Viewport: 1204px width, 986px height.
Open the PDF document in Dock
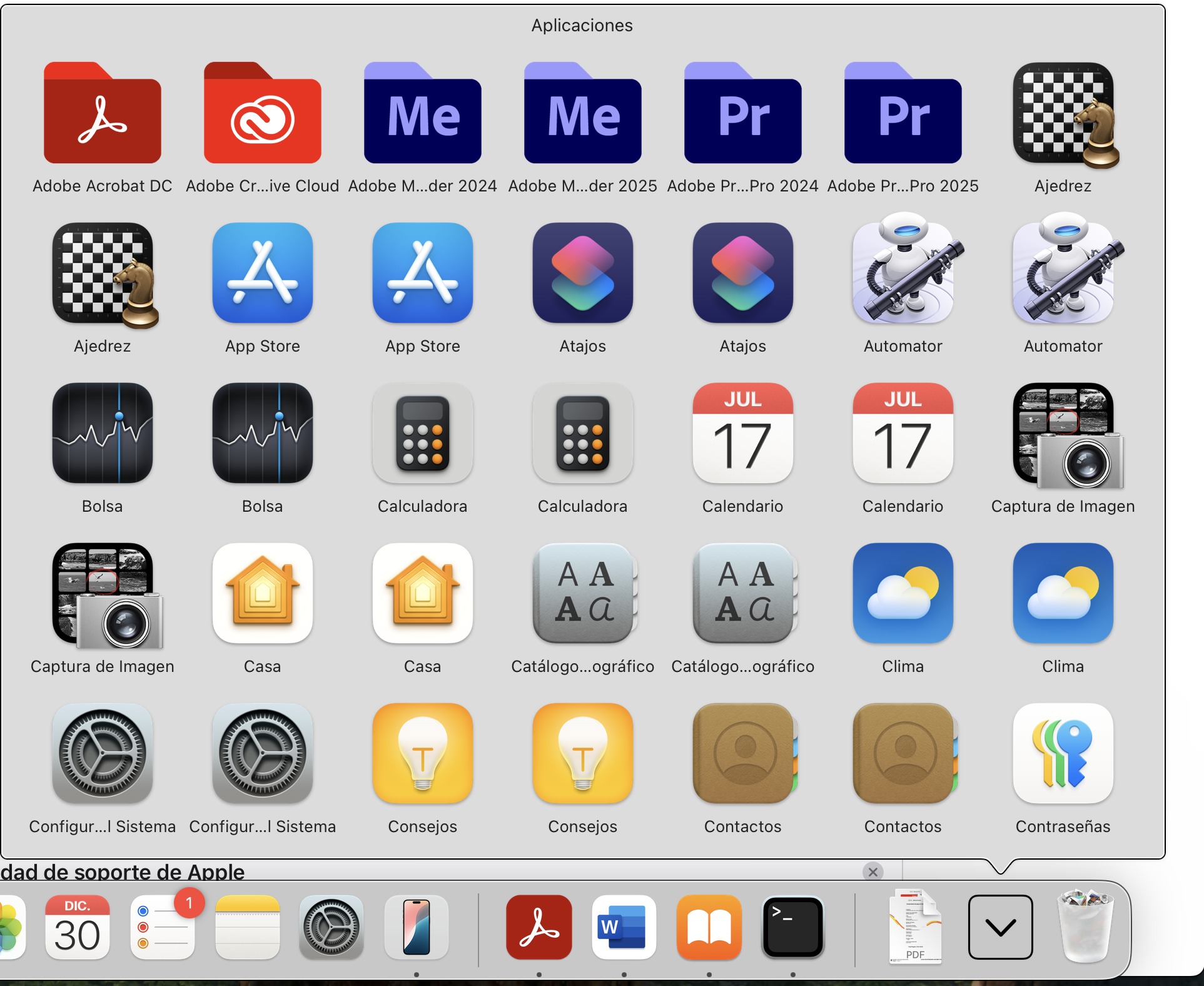pos(915,927)
